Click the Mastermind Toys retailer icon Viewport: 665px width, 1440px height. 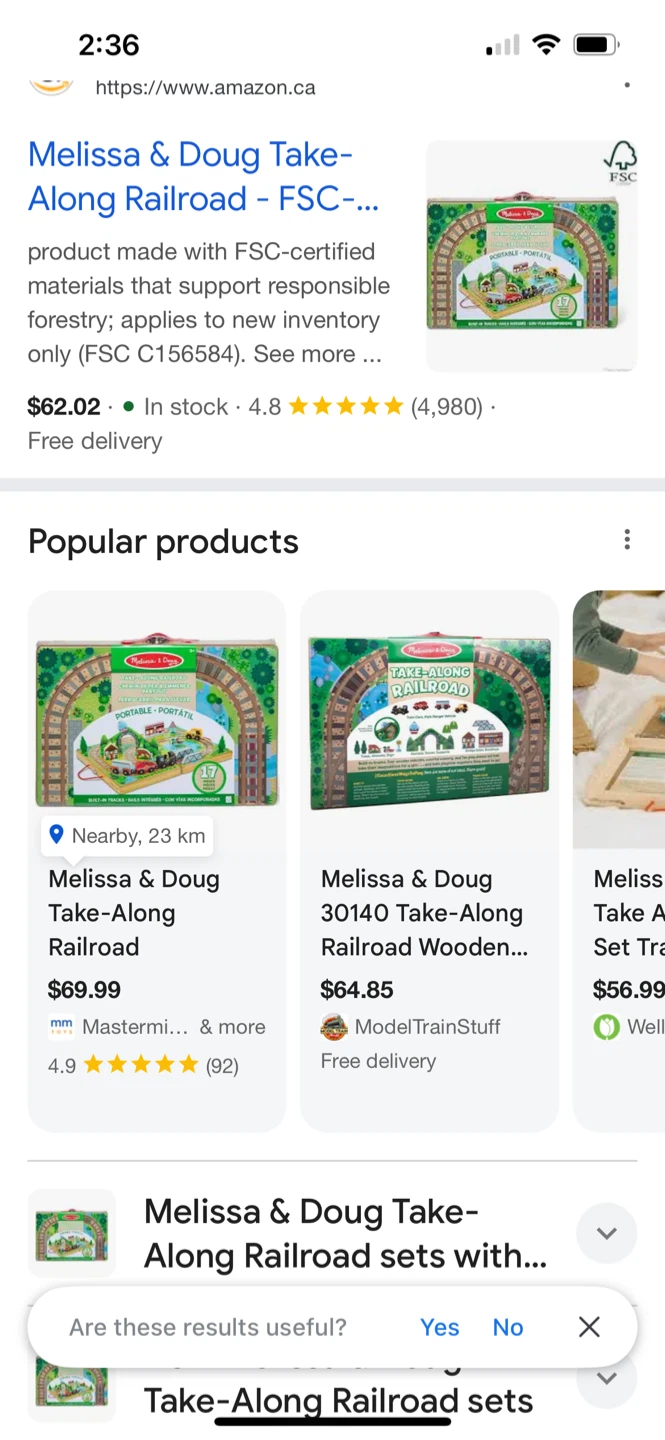click(61, 1027)
